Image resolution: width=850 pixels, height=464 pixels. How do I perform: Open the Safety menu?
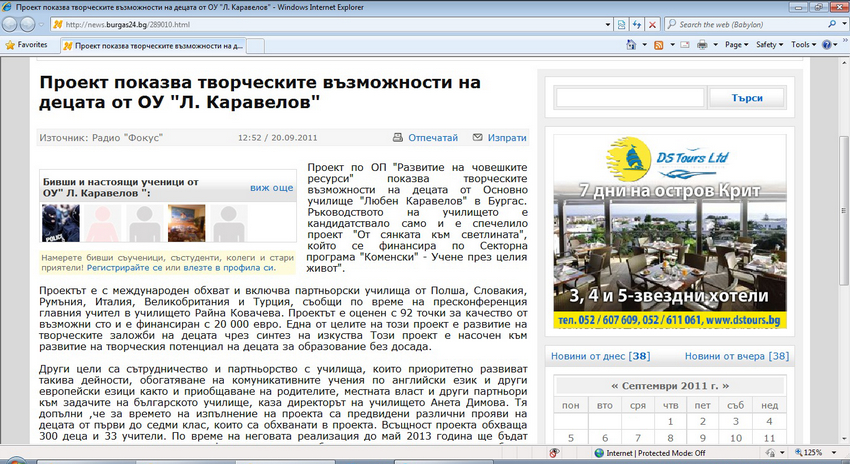click(769, 45)
